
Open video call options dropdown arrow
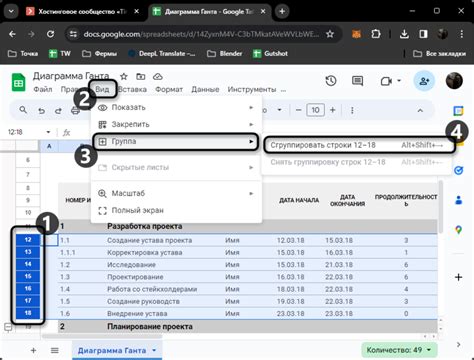[x=399, y=81]
